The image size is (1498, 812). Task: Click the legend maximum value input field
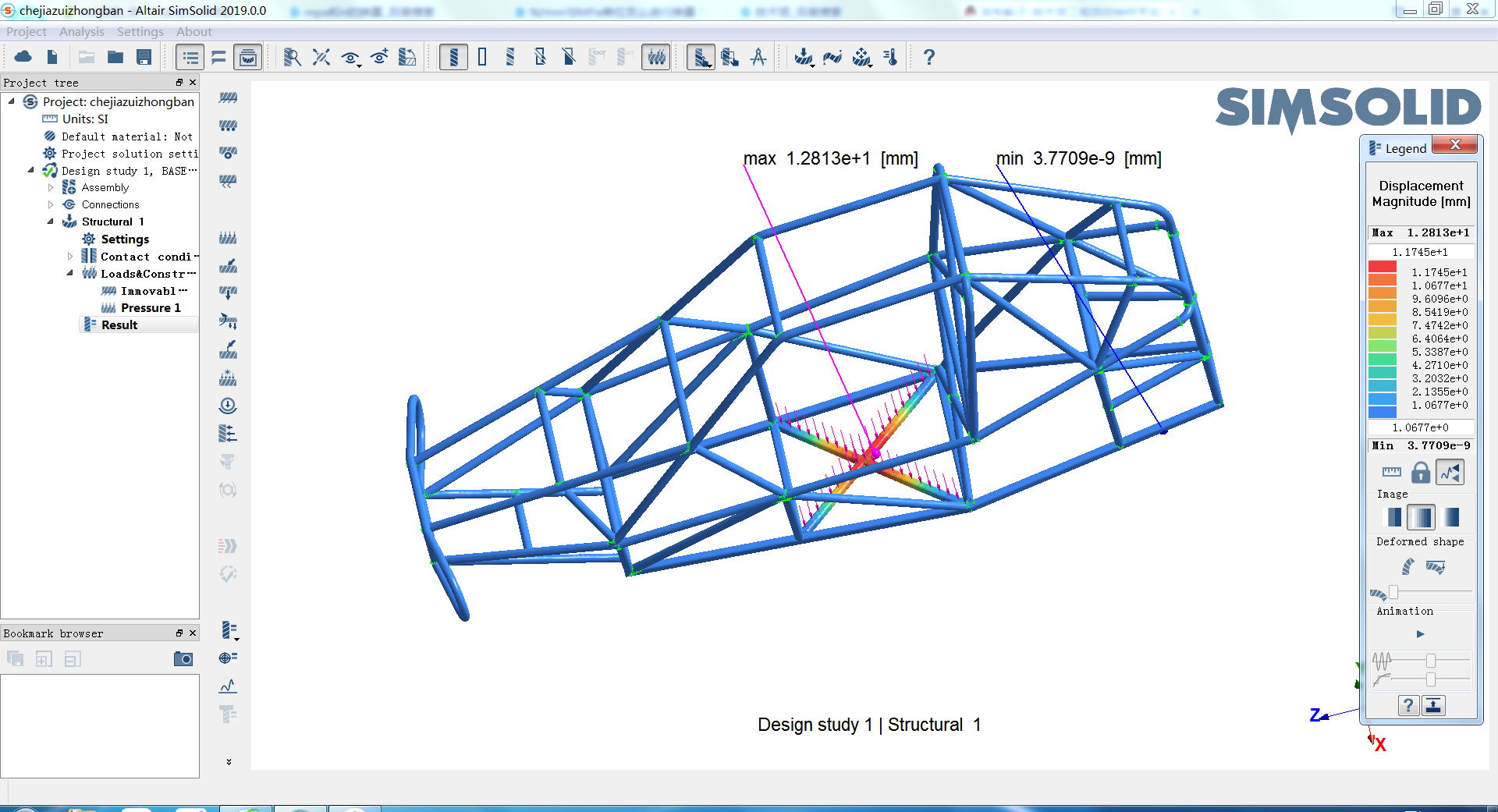click(1421, 252)
